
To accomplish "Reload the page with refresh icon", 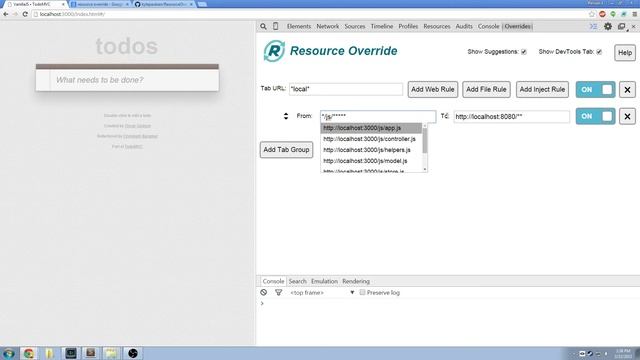I will 25,14.
